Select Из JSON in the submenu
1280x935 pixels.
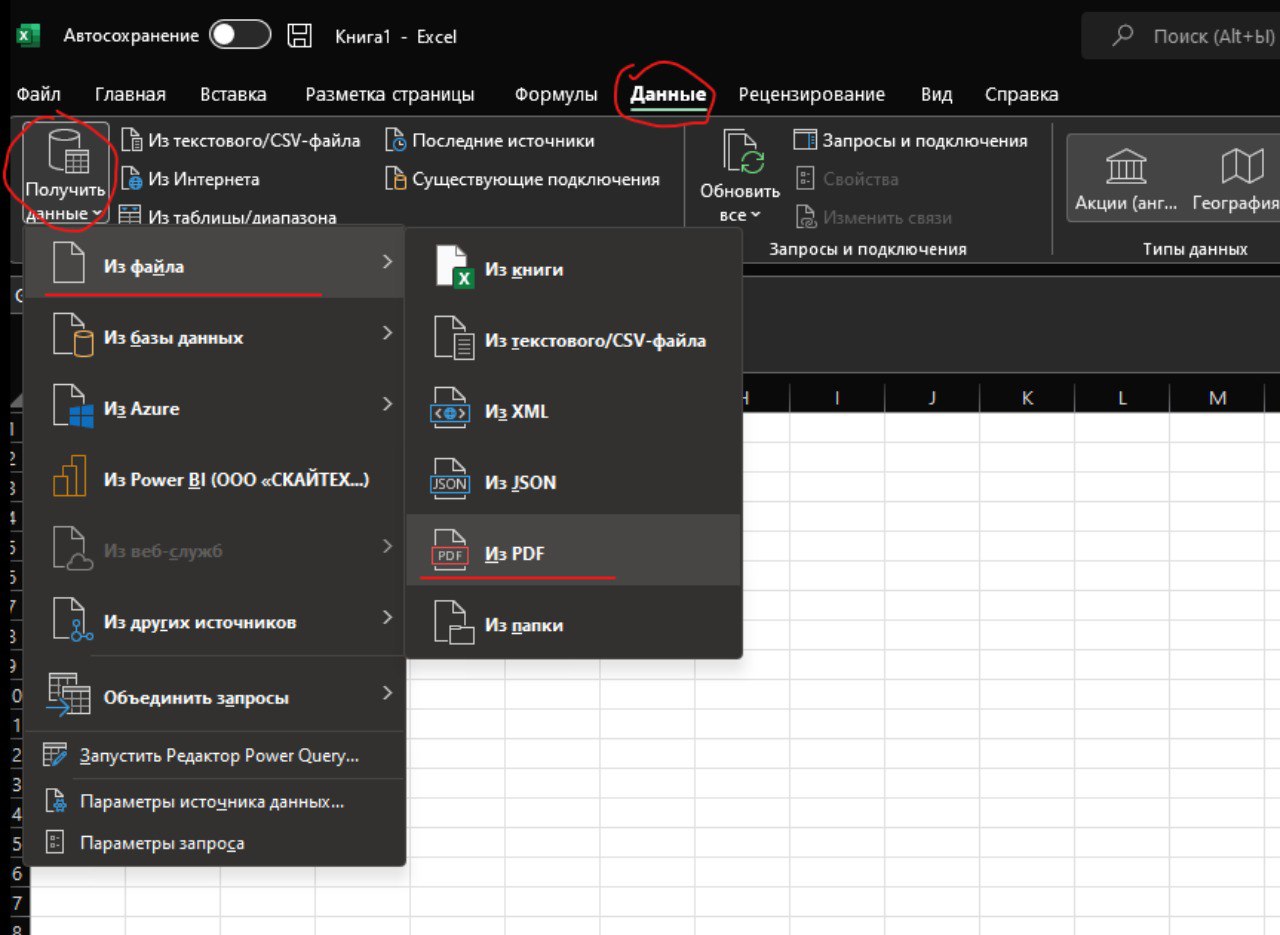[x=573, y=482]
